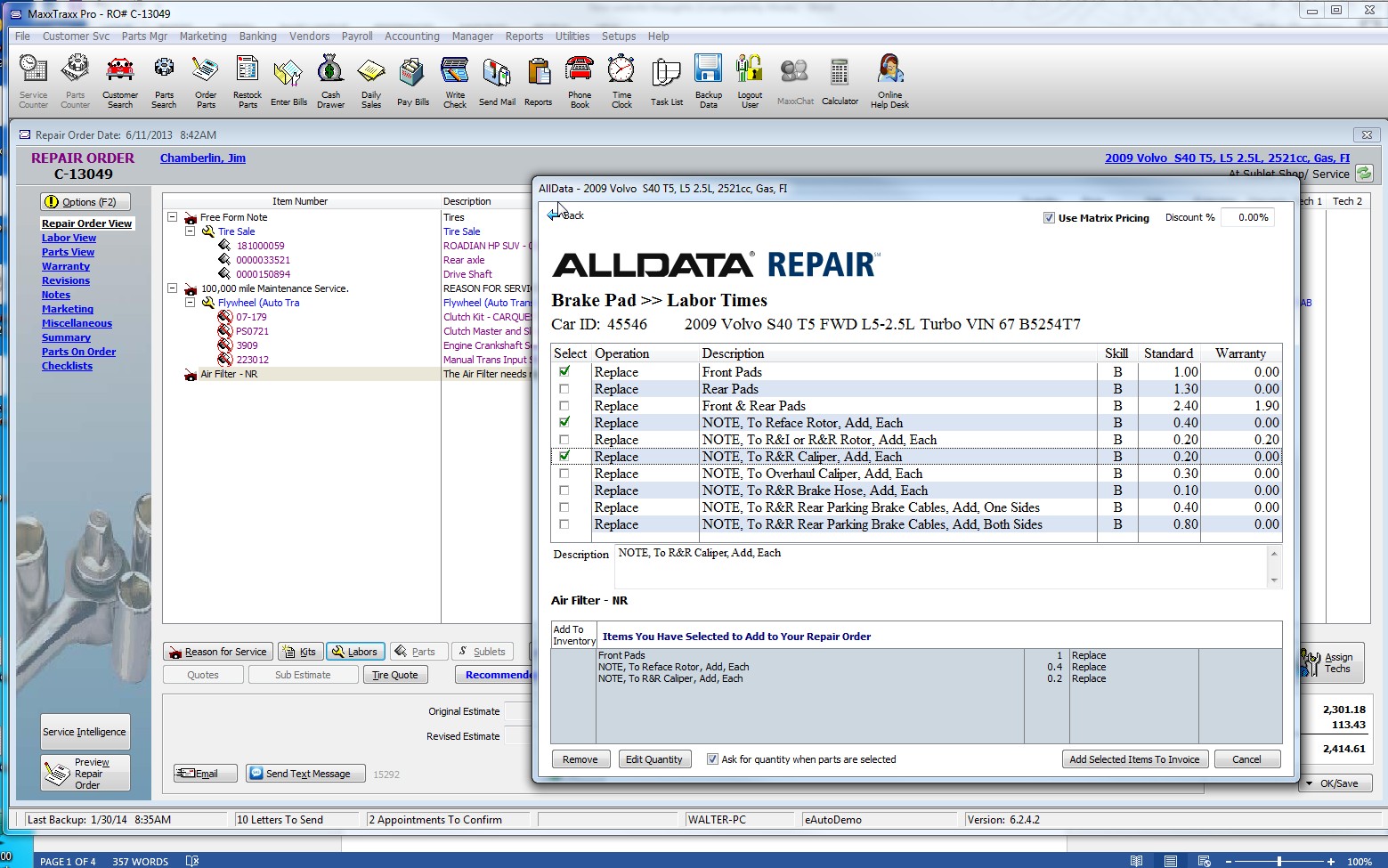Click the Edit Quantity button

(x=653, y=759)
